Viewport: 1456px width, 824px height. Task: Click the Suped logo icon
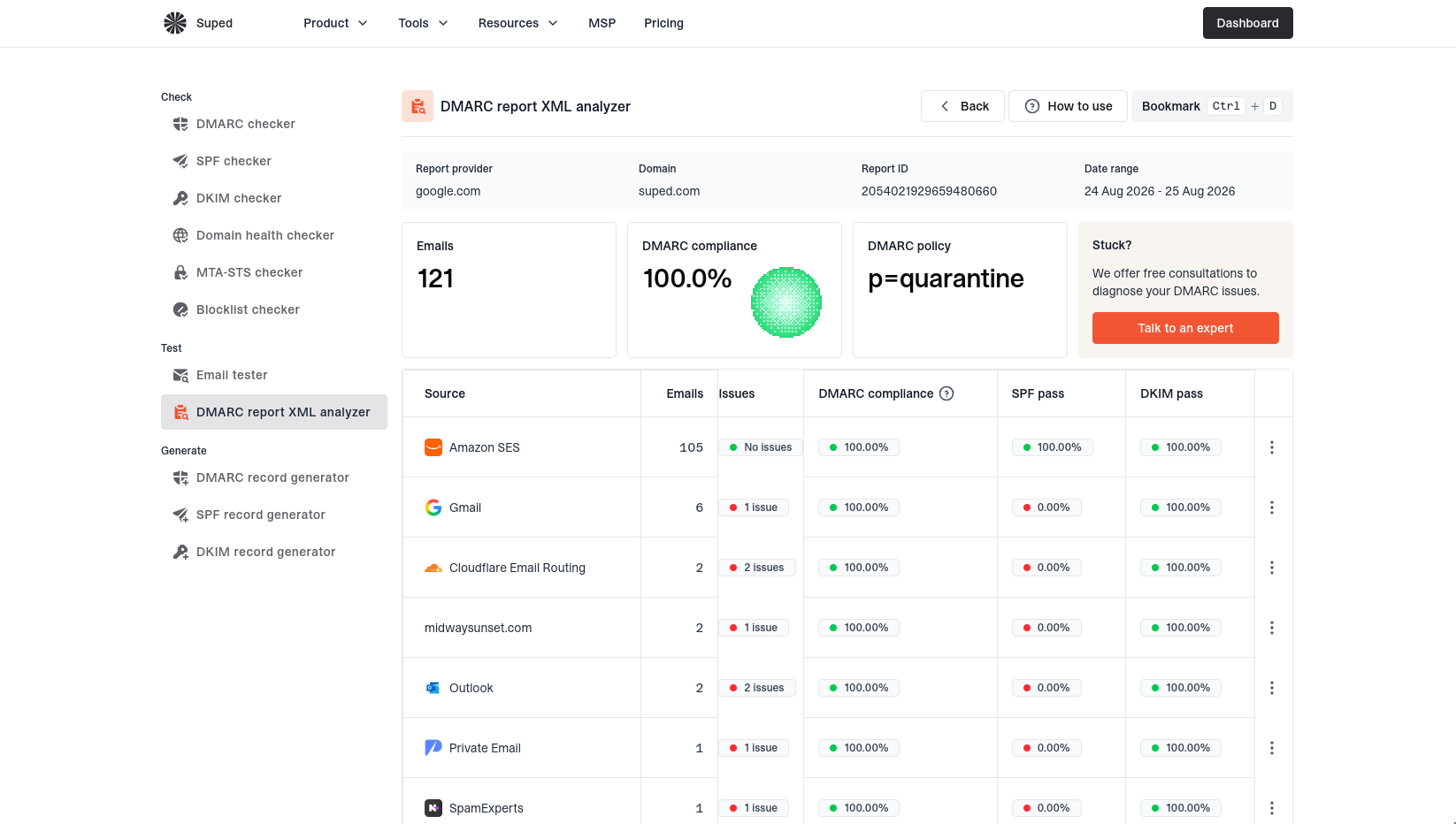click(175, 23)
